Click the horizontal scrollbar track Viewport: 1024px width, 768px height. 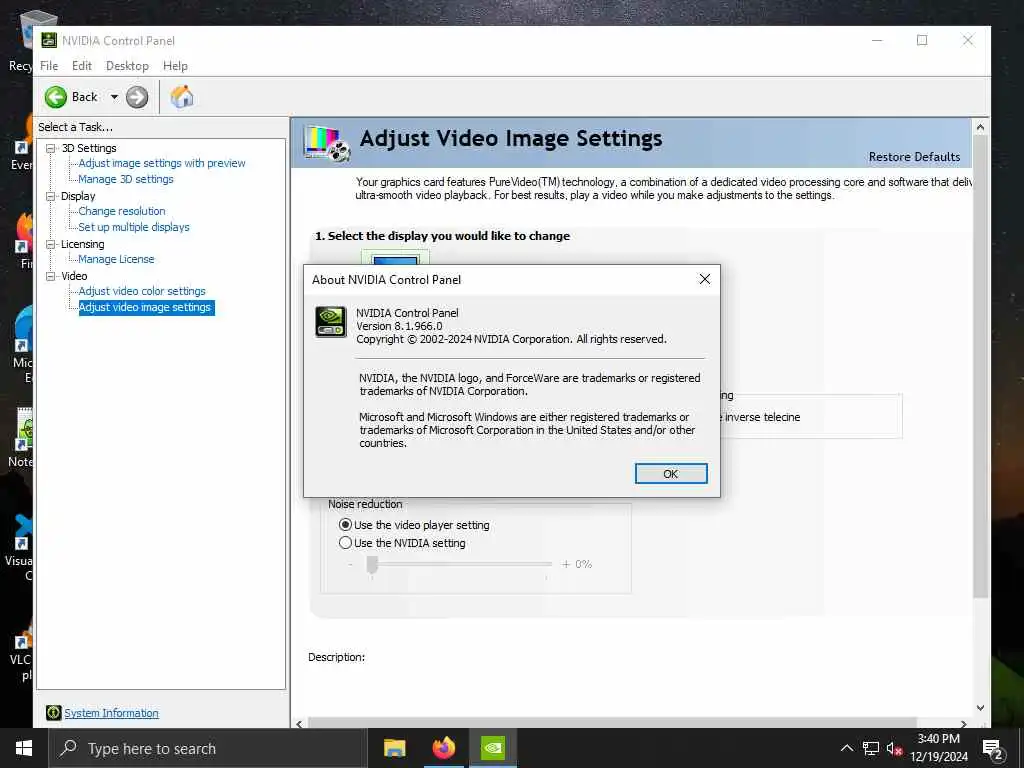click(x=612, y=723)
